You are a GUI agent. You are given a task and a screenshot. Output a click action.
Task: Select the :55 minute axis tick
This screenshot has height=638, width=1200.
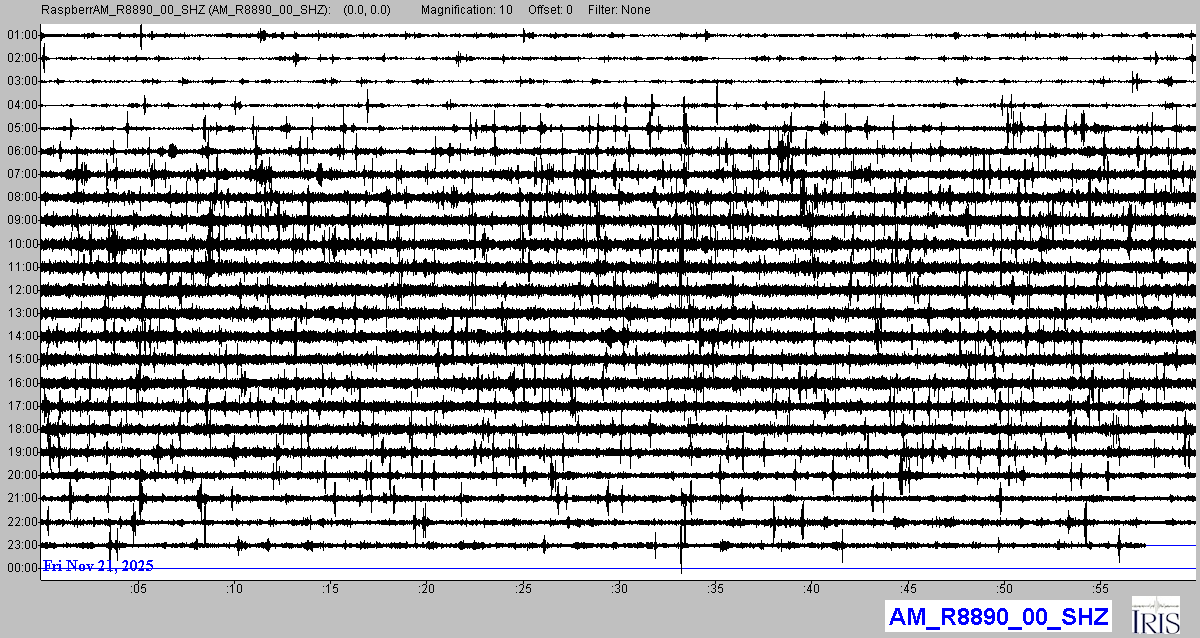click(x=1100, y=588)
